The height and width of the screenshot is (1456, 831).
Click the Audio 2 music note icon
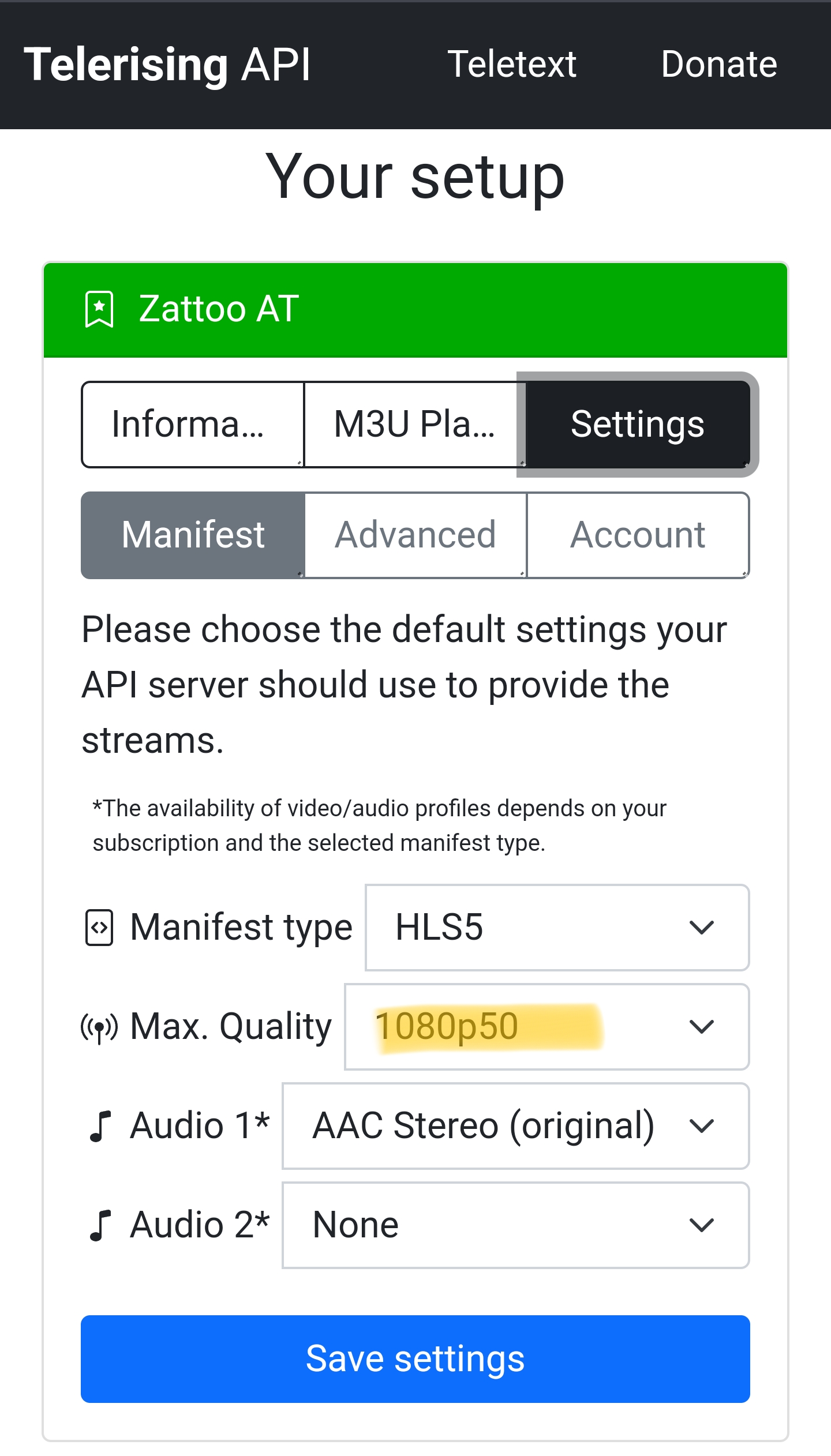pos(100,1225)
